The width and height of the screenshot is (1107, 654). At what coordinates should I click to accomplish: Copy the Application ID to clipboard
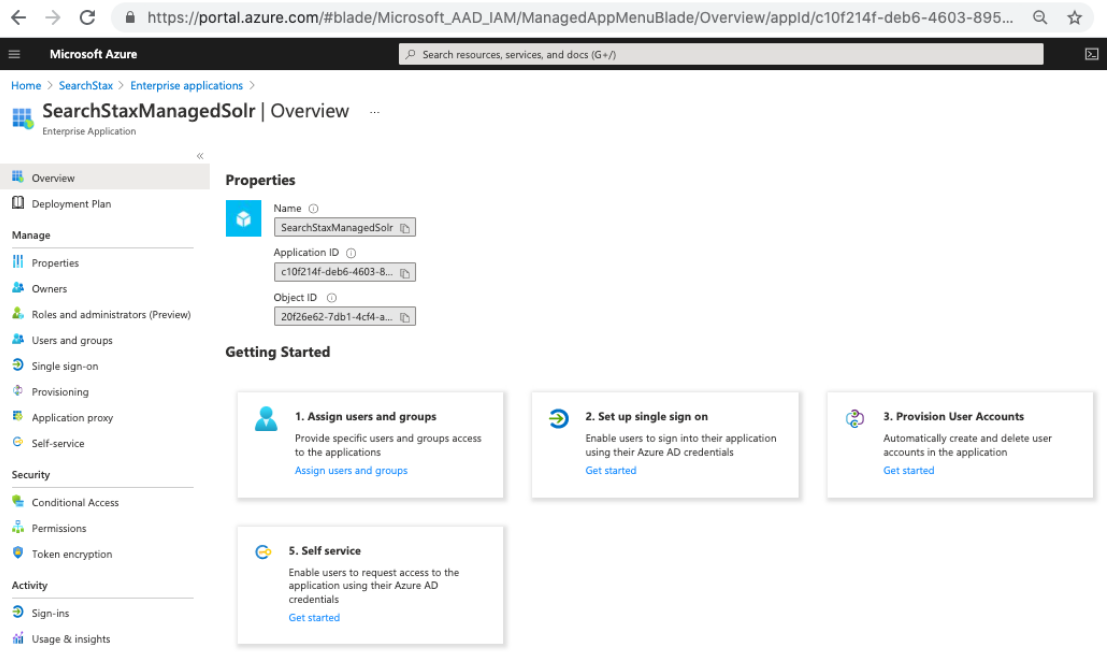click(x=405, y=273)
